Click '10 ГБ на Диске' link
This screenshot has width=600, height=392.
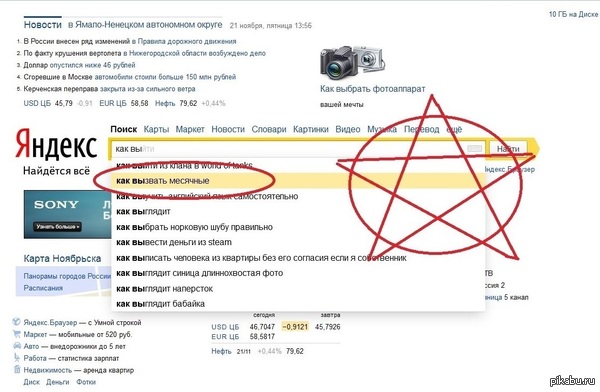tap(573, 14)
